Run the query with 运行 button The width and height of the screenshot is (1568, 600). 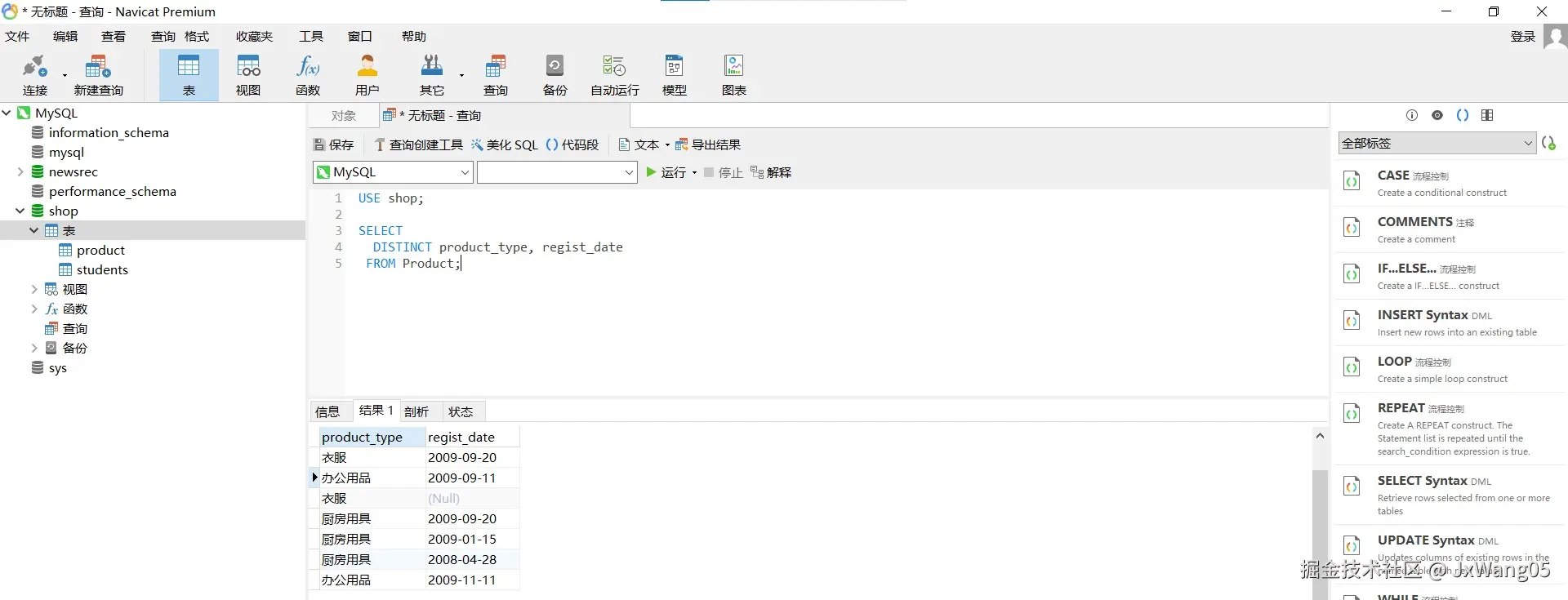[666, 172]
